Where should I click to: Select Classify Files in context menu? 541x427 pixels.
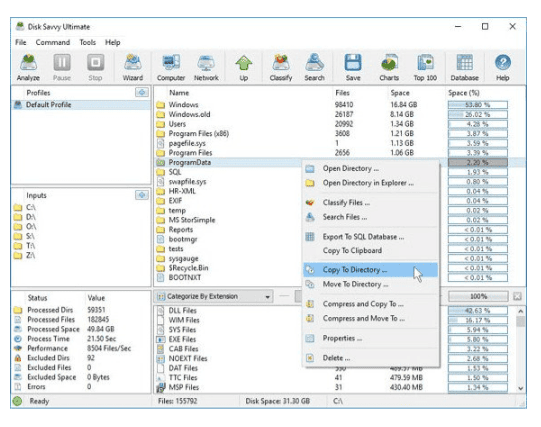(371, 202)
